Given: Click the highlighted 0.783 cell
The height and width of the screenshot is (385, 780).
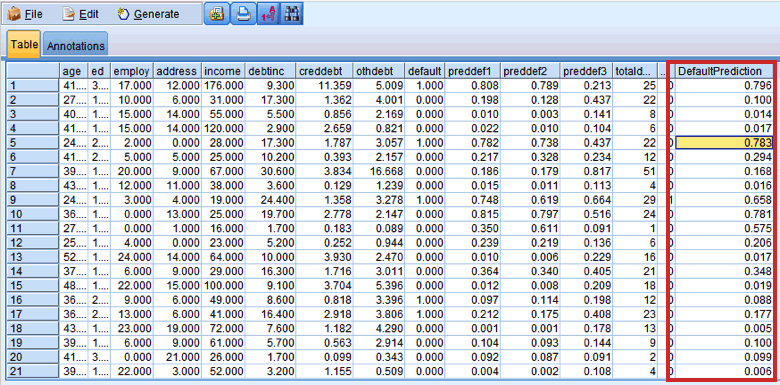Looking at the screenshot, I should pyautogui.click(x=723, y=143).
